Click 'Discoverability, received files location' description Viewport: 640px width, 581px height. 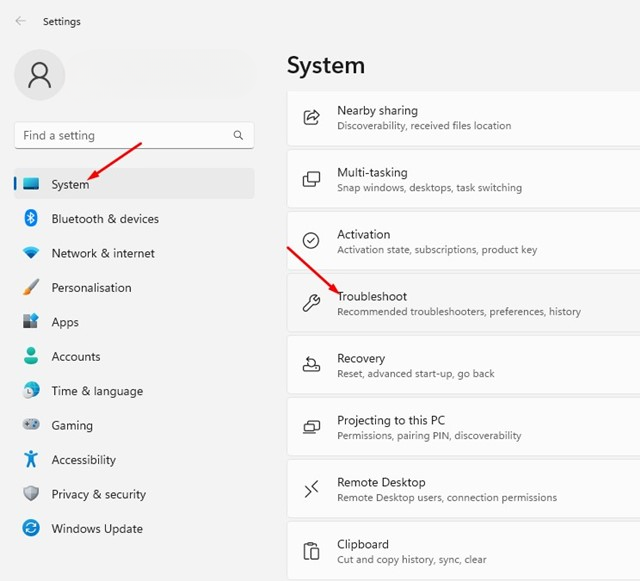(424, 126)
